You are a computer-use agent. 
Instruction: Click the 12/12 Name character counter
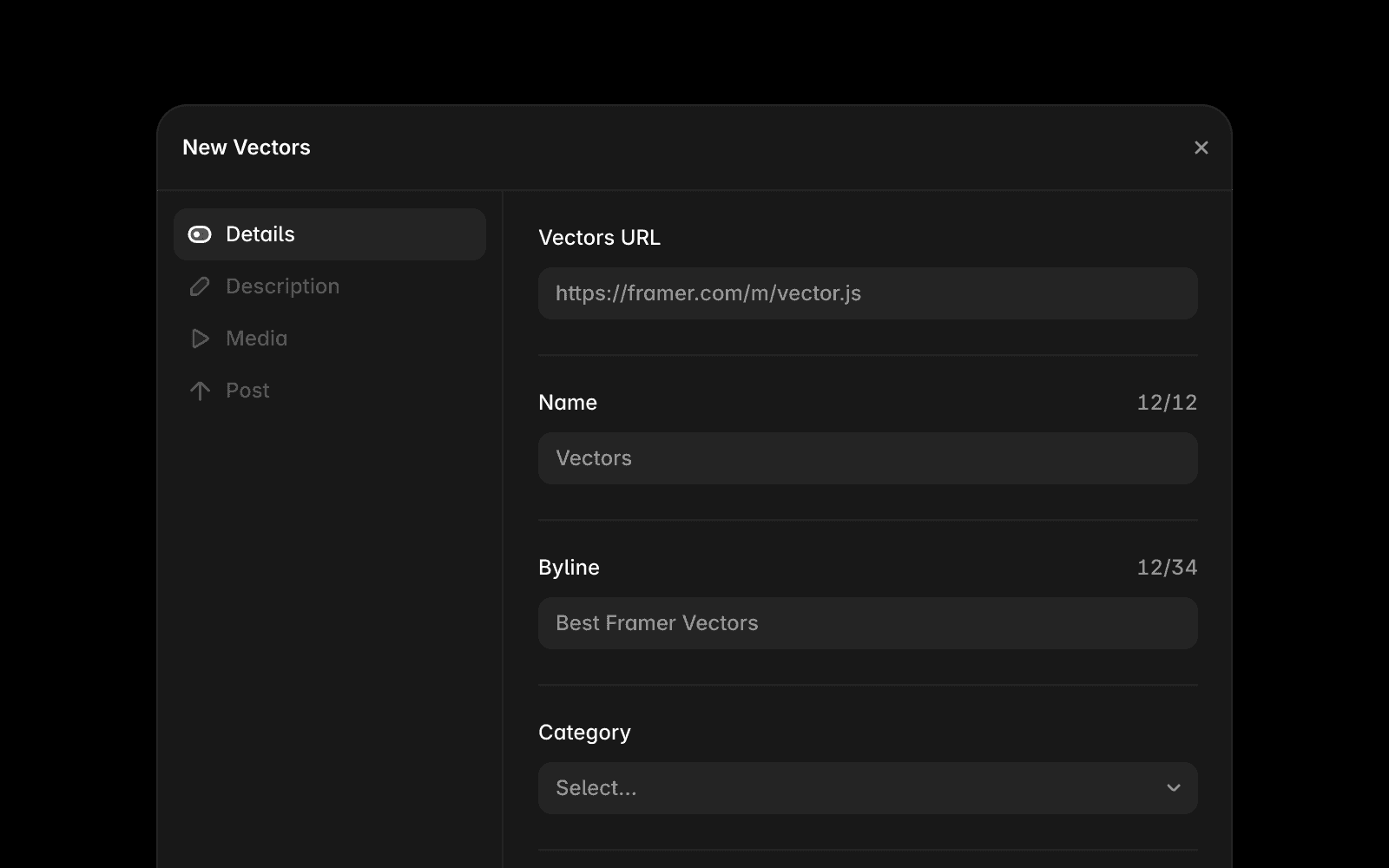click(1167, 403)
